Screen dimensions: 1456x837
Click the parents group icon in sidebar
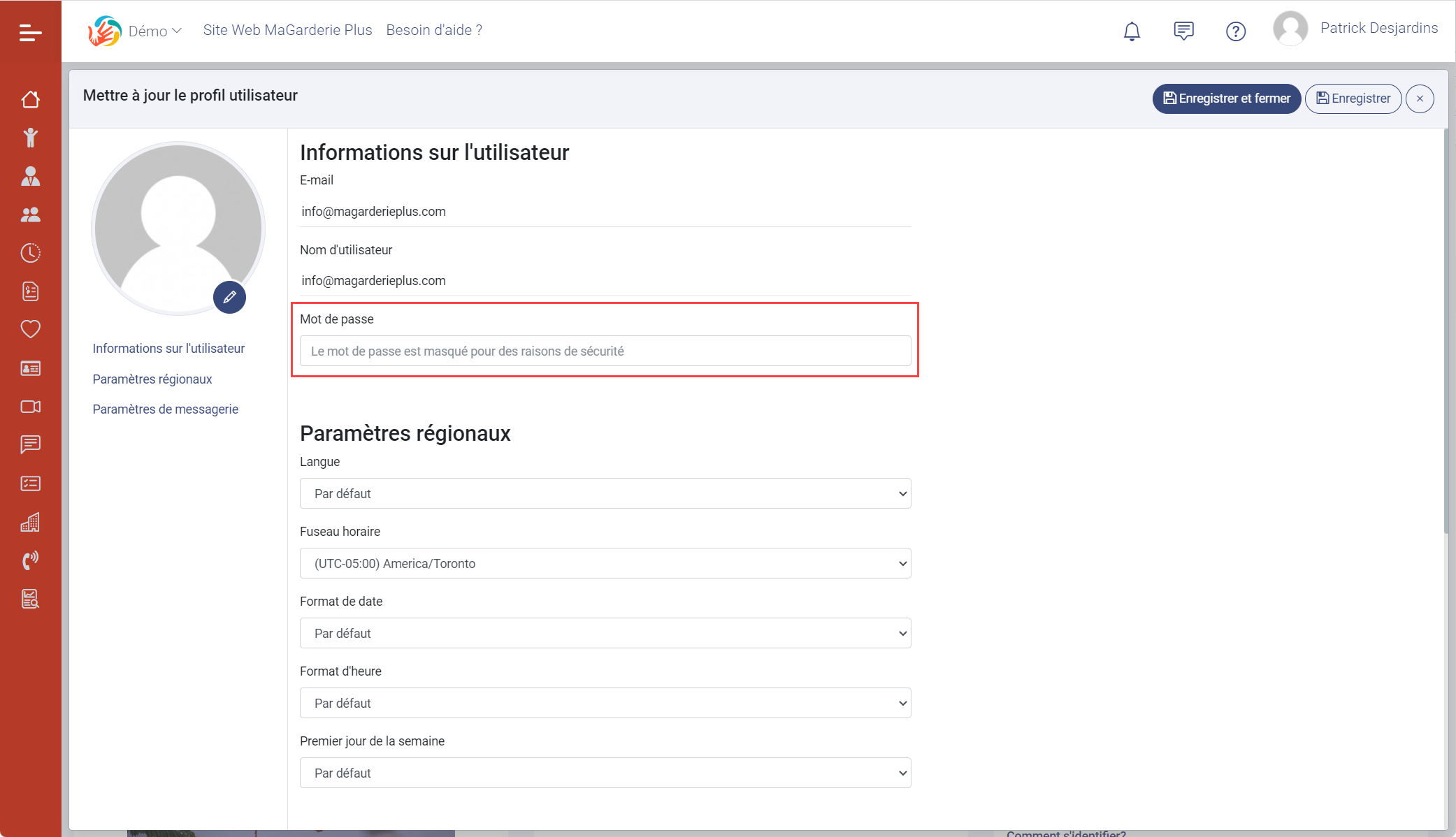point(30,214)
